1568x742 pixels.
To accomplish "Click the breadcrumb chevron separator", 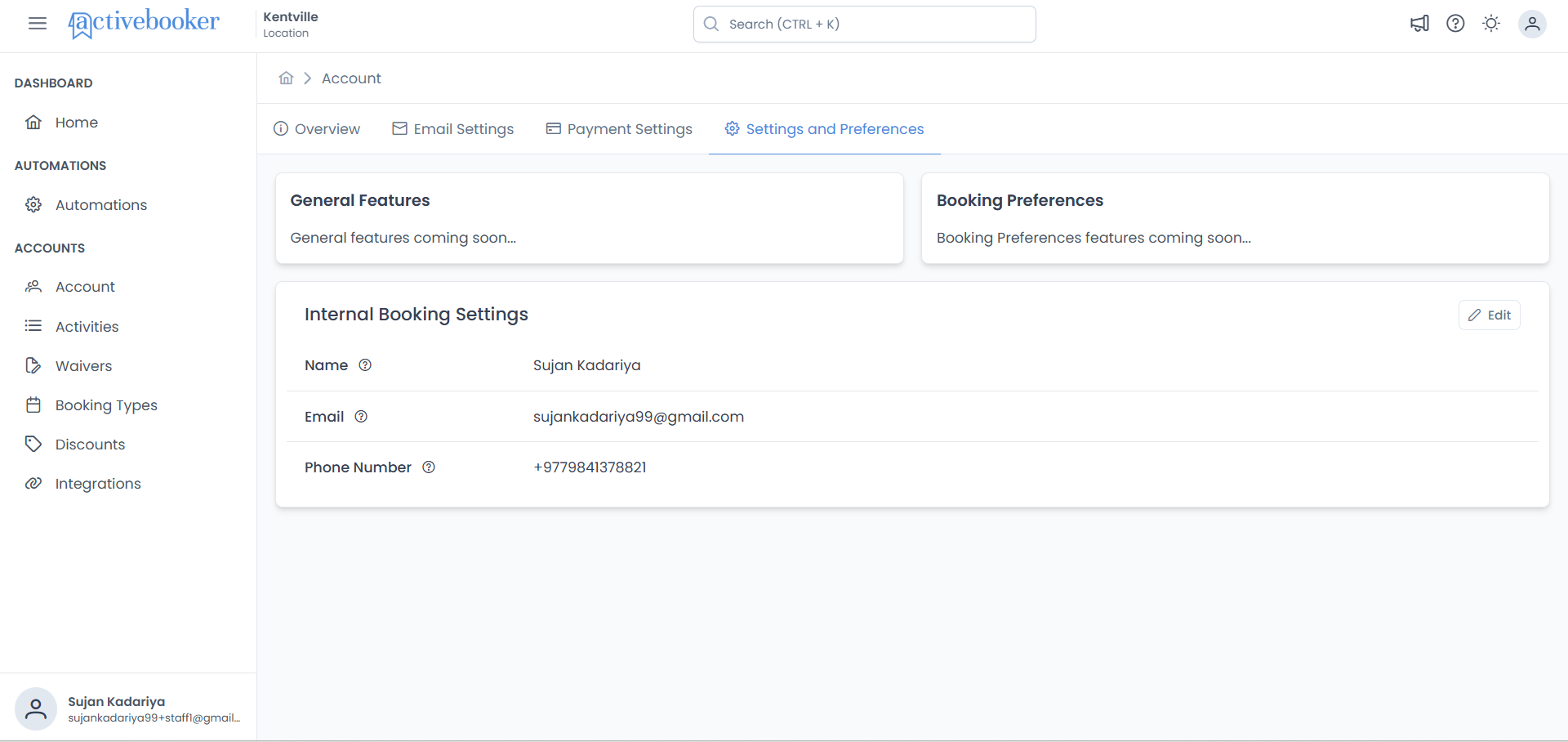I will (x=308, y=78).
